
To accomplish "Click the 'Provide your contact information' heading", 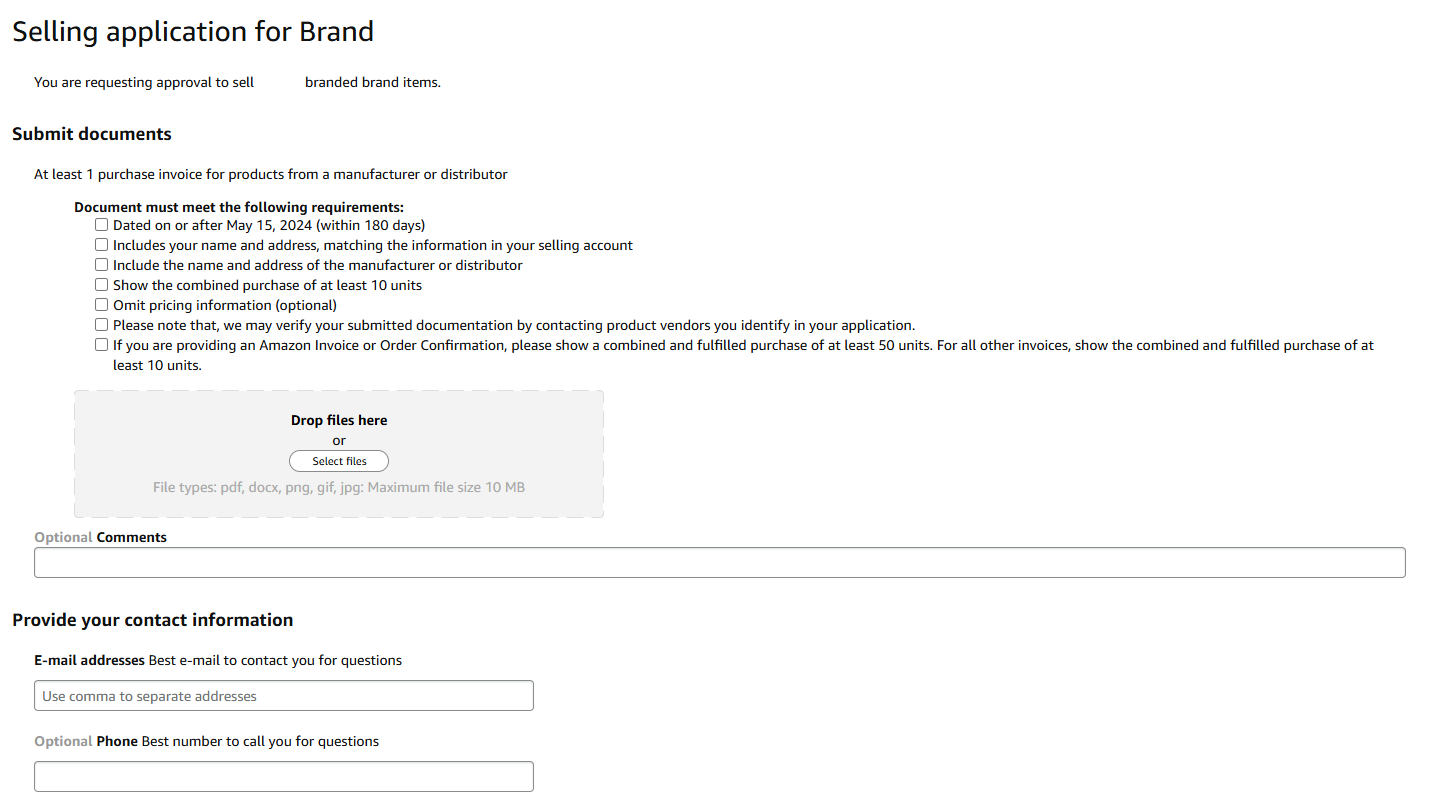I will (x=153, y=620).
